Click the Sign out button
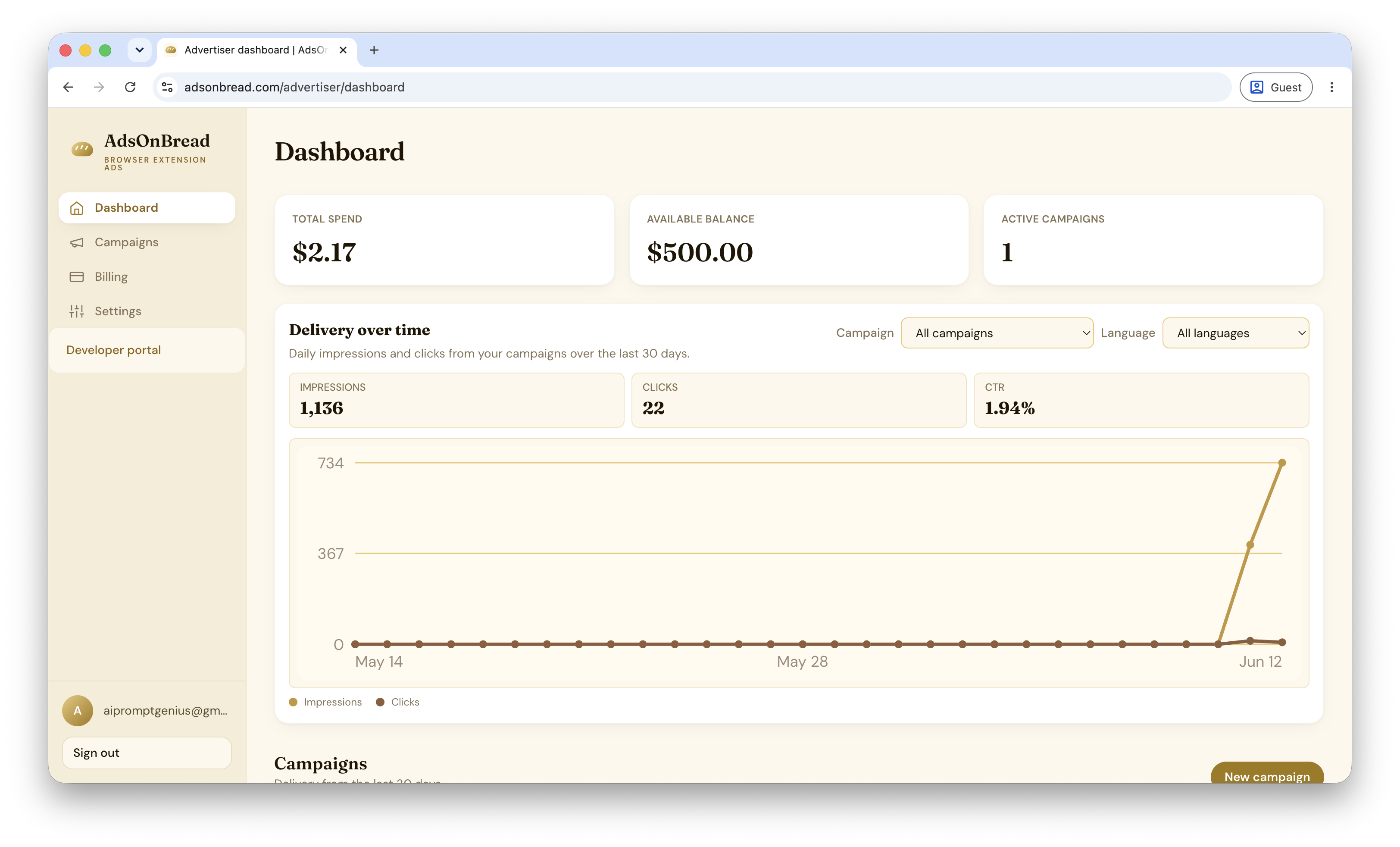This screenshot has width=1400, height=847. [147, 753]
